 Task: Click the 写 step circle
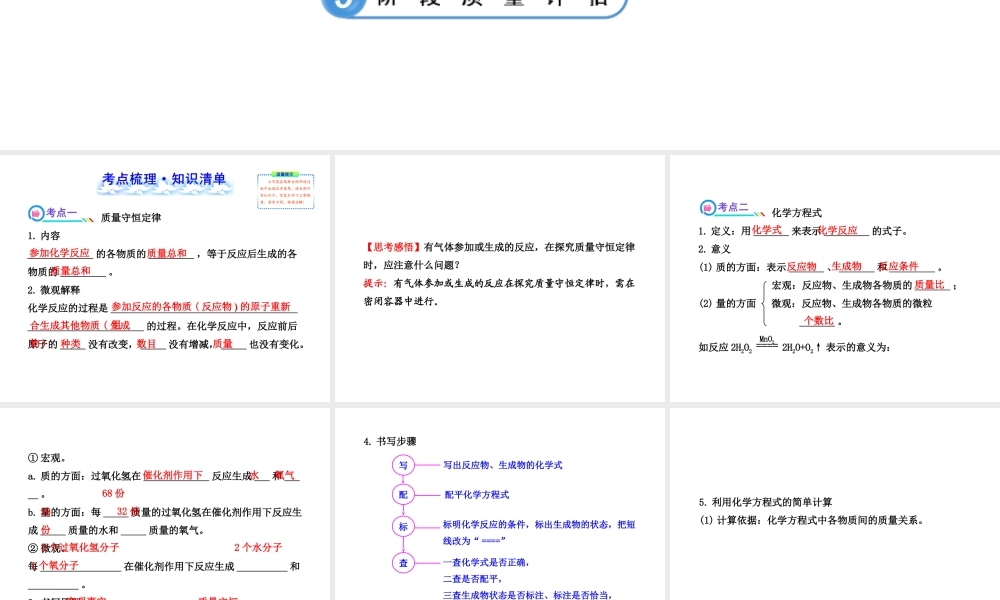(403, 465)
